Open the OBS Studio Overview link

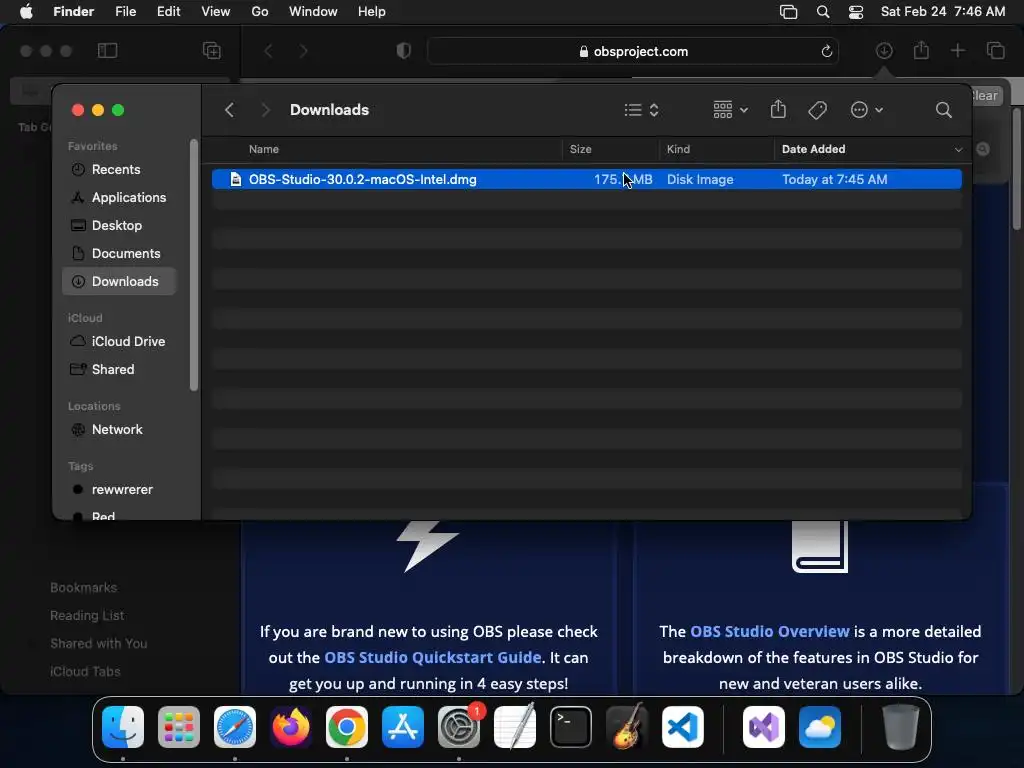tap(770, 632)
